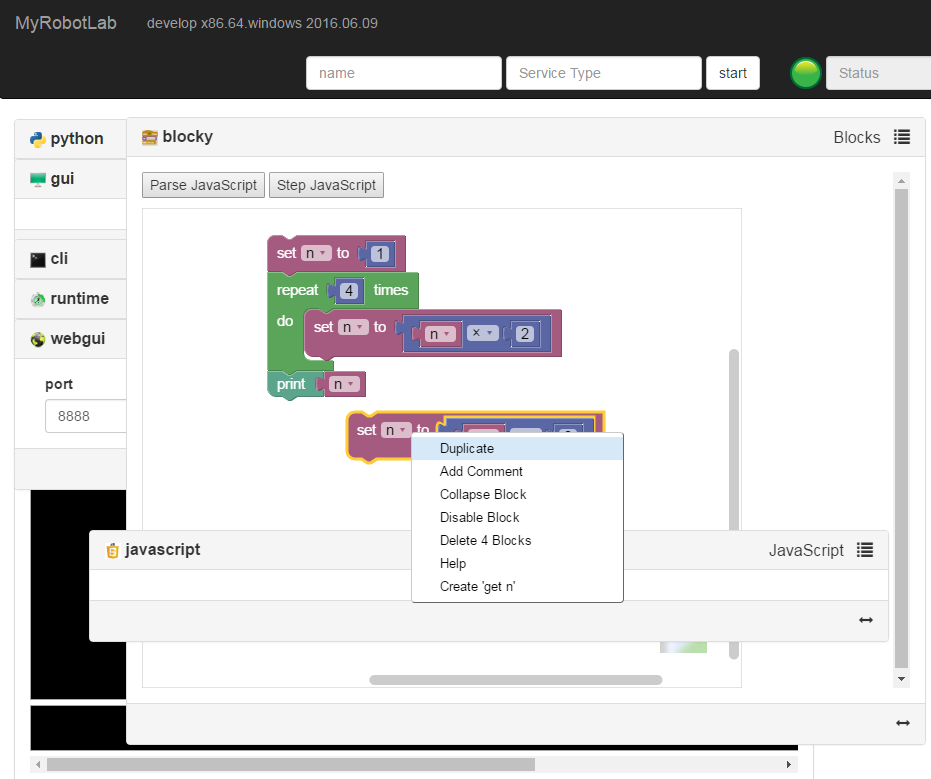Screen dimensions: 931x779
Task: Click the blocky panel icon
Action: point(150,137)
